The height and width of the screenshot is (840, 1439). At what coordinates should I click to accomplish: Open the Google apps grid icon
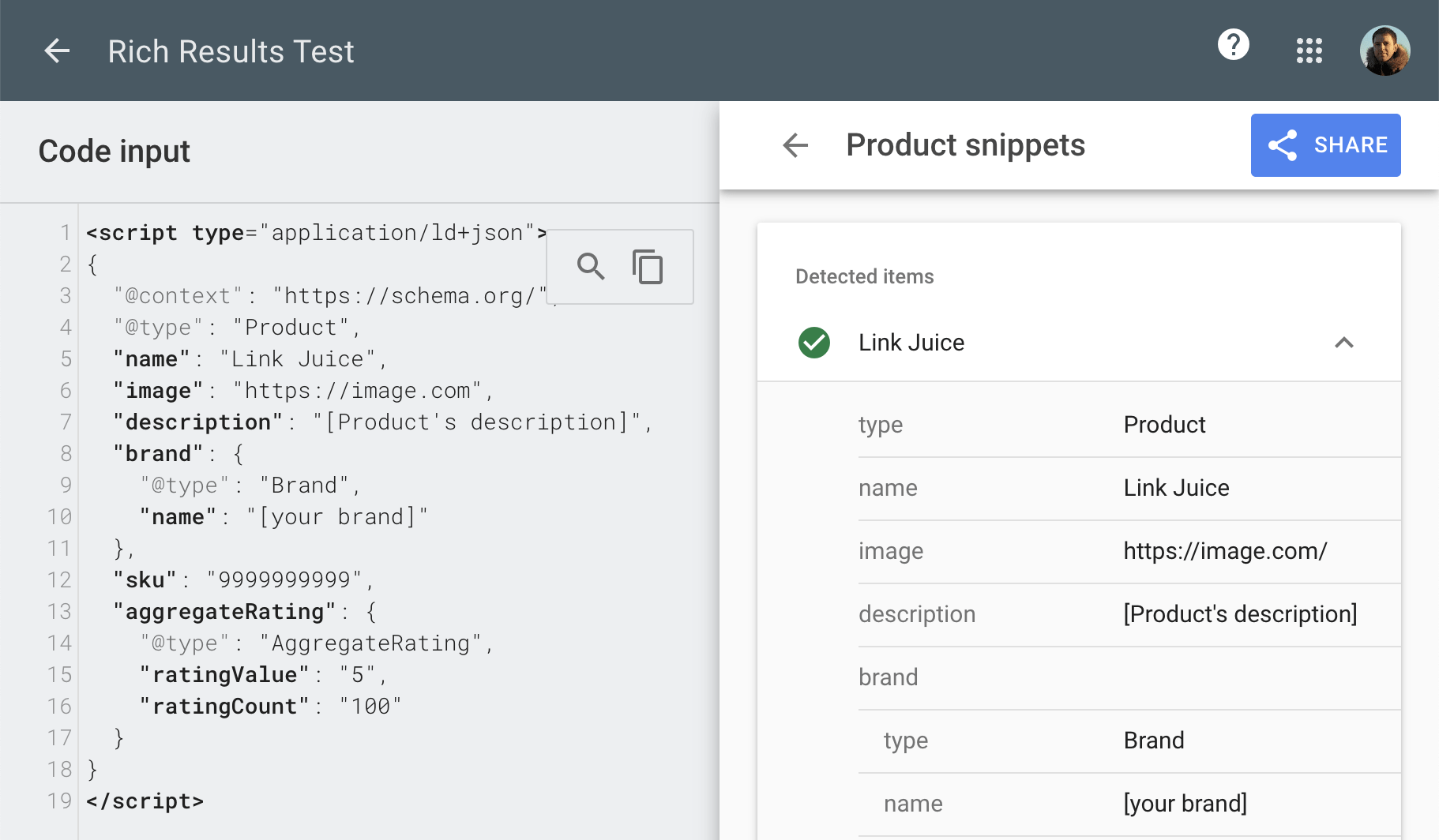[1309, 51]
